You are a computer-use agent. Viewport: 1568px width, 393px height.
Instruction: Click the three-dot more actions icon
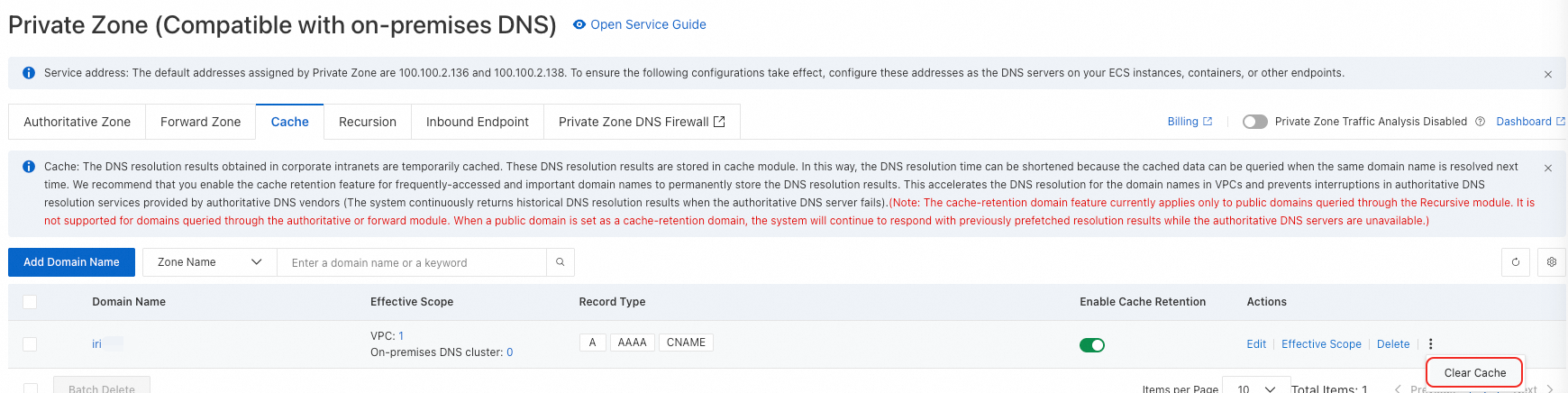pos(1430,344)
